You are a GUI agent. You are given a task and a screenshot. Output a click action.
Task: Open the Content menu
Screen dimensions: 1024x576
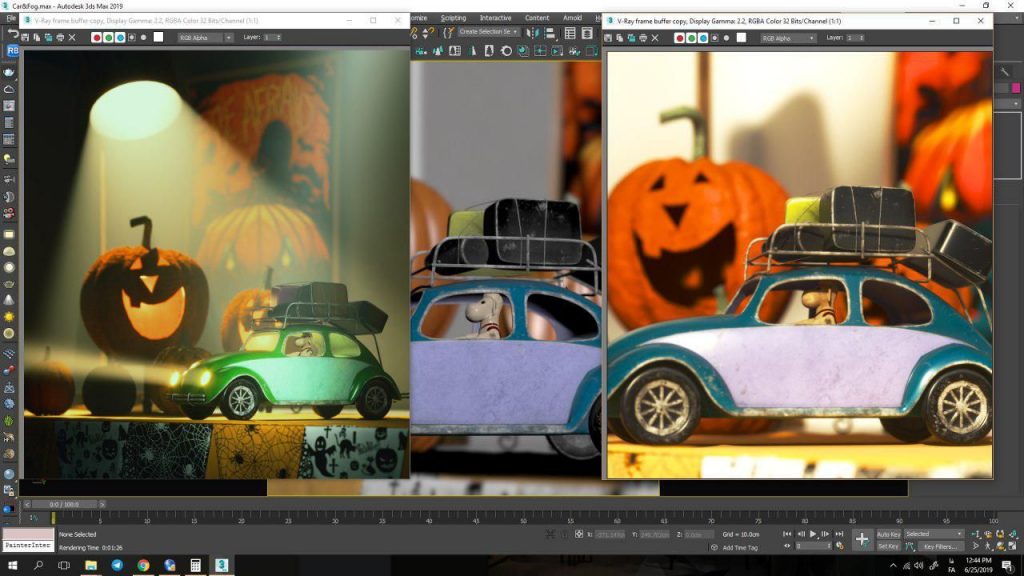pos(537,18)
